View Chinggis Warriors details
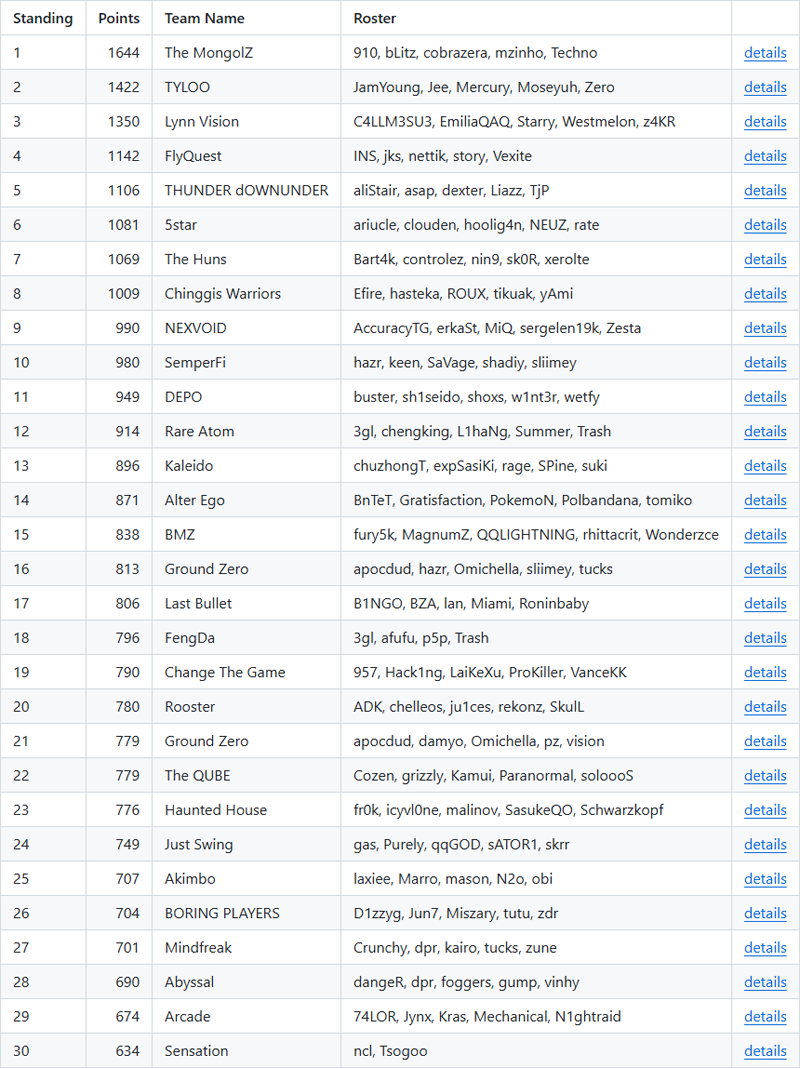Image resolution: width=800 pixels, height=1068 pixels. pos(765,294)
